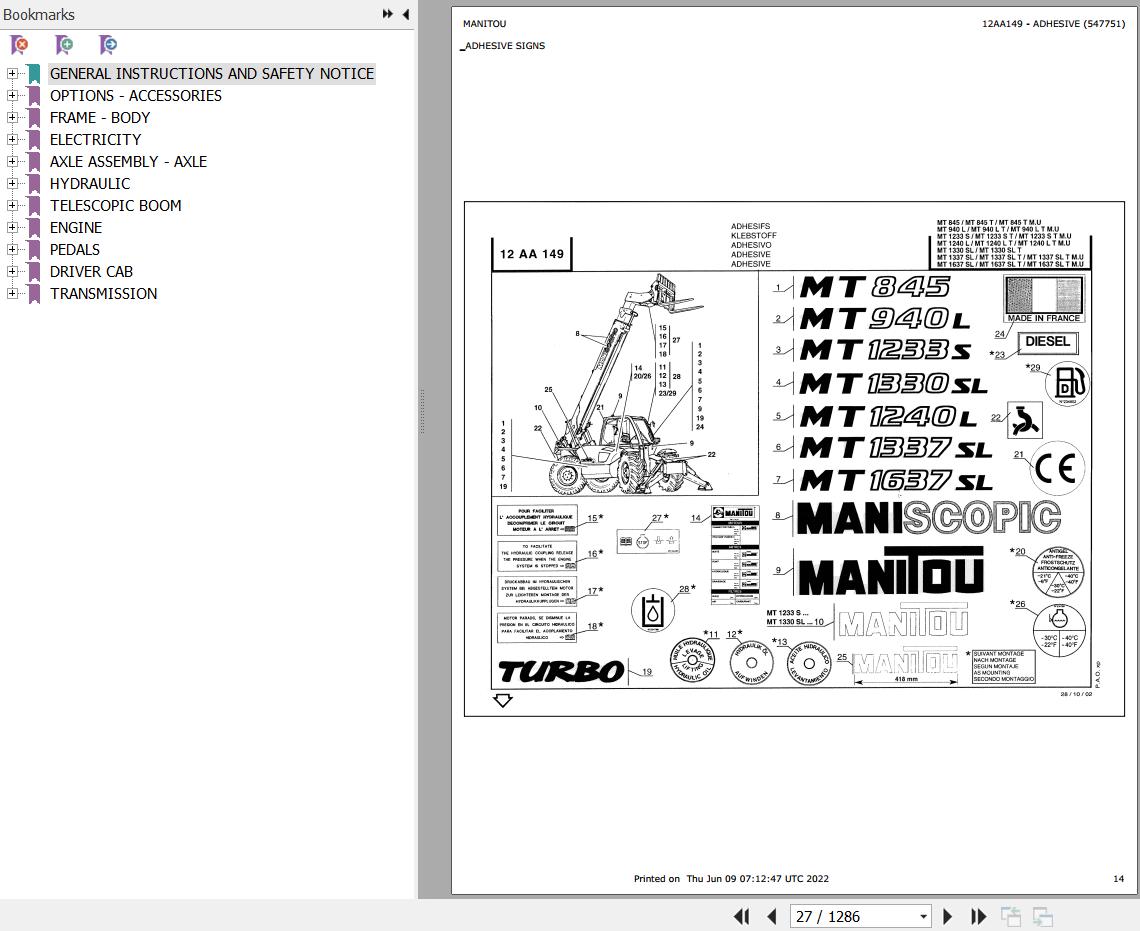Go to the next page

tap(947, 916)
